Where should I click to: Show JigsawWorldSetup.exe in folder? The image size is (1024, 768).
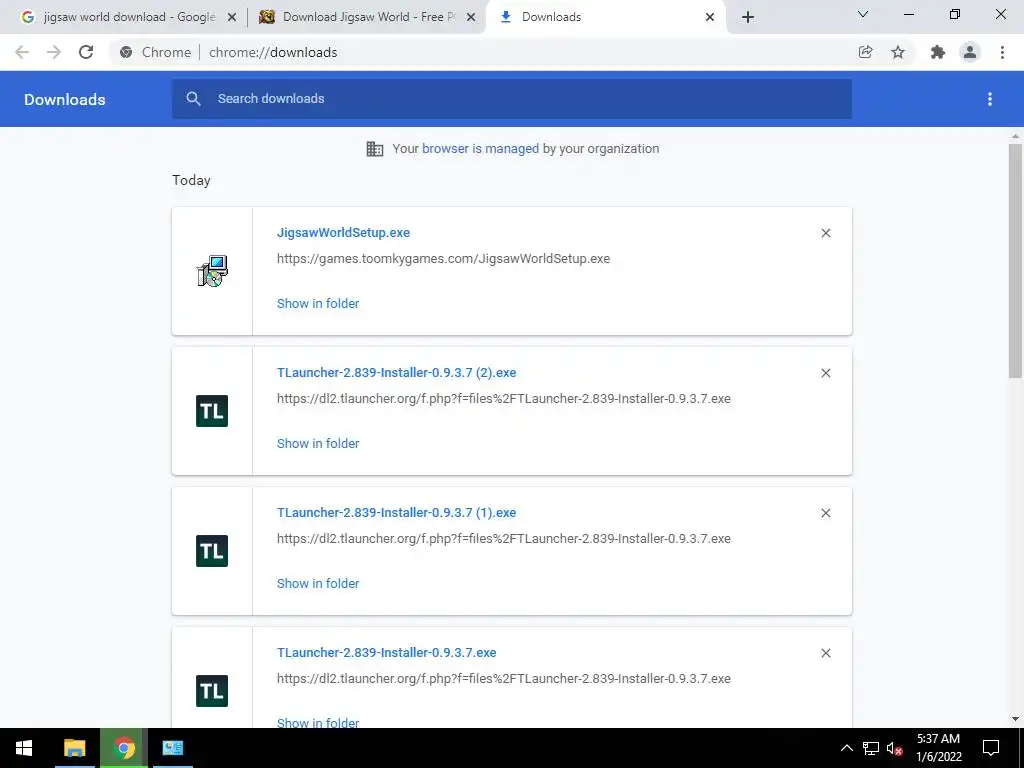(318, 303)
